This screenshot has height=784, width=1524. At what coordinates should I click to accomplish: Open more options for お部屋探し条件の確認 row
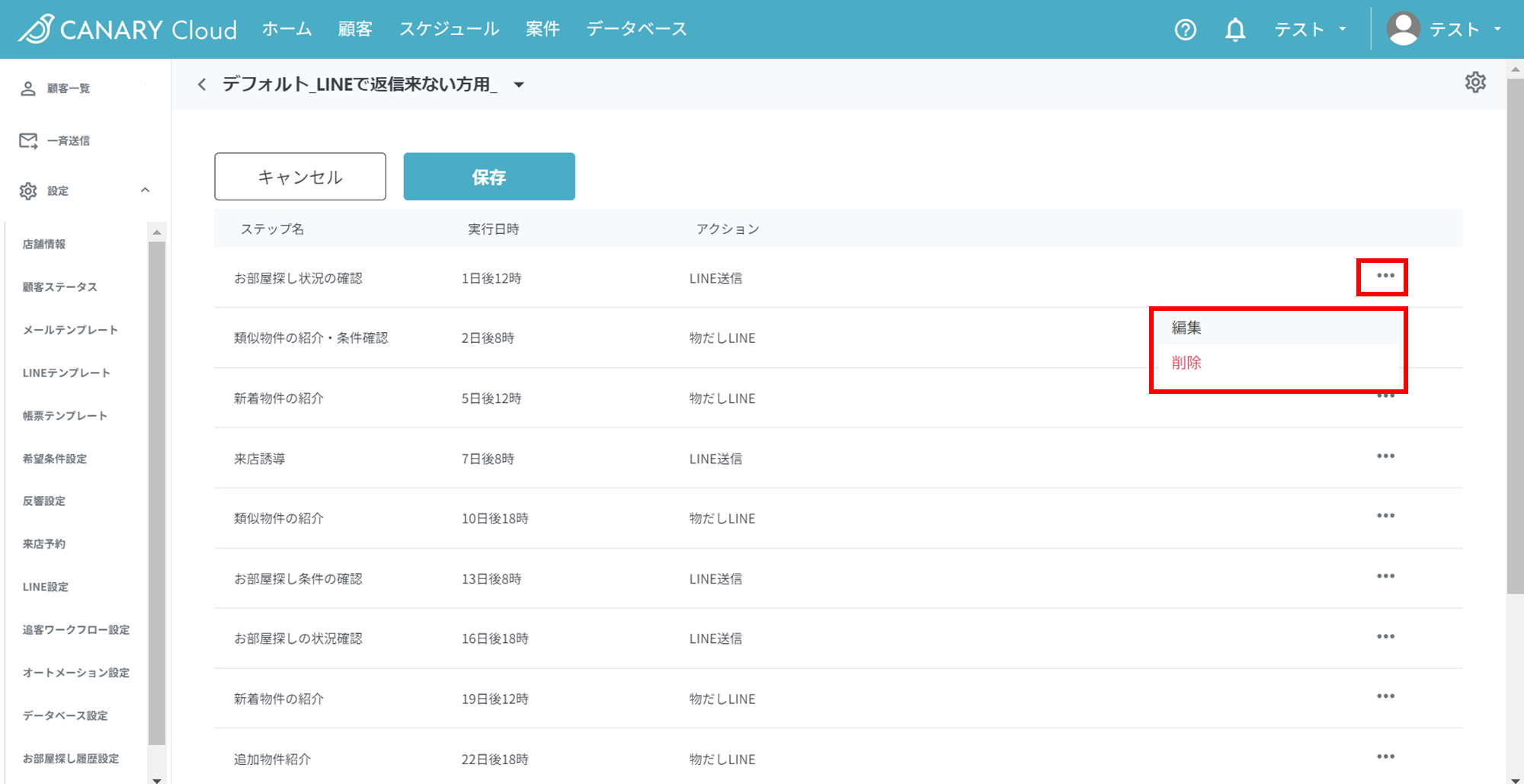[1385, 576]
